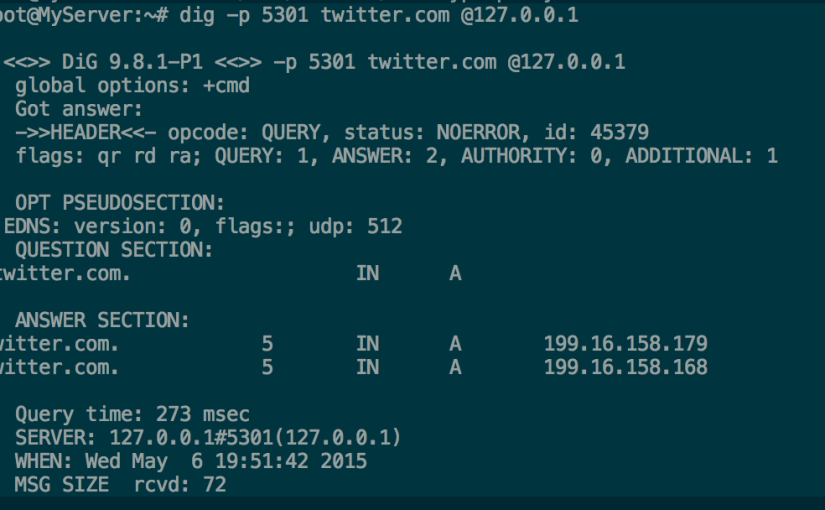Screen dimensions: 825x510
Task: Click the TTL value 5 in first answer
Action: point(267,344)
